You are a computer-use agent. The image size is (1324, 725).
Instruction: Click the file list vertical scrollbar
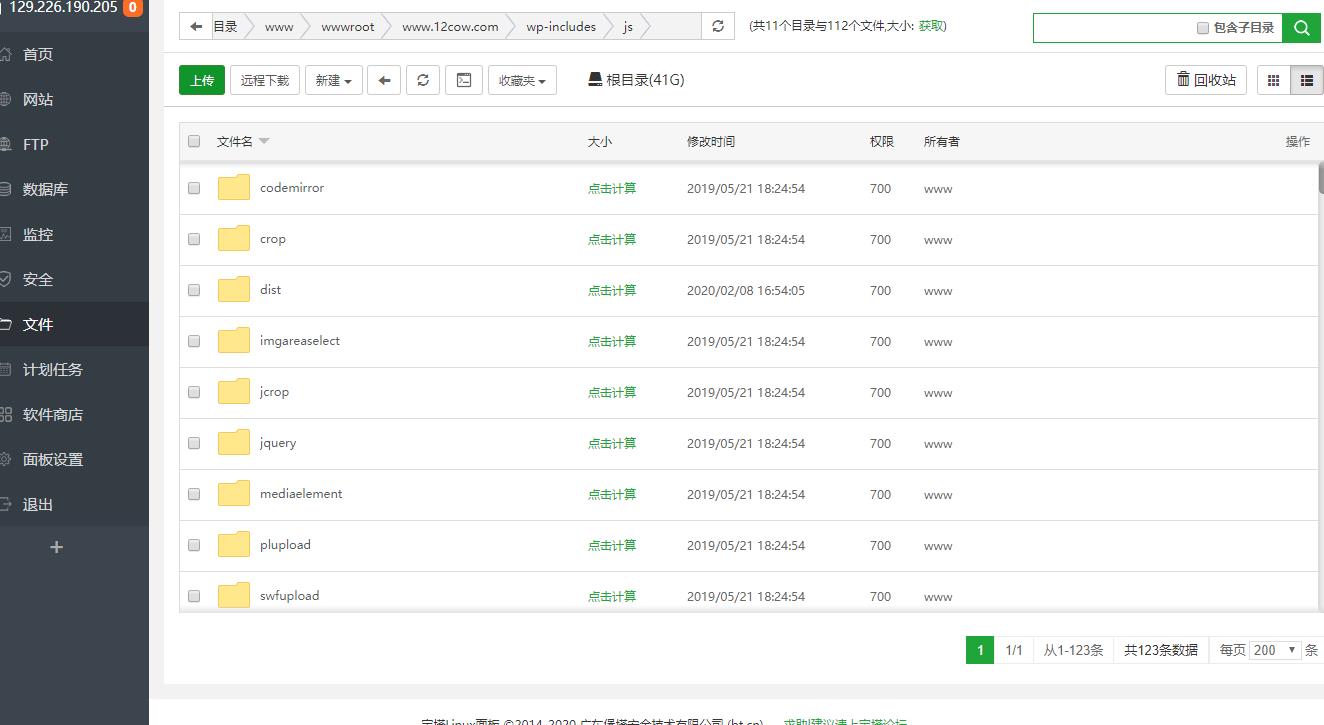click(1321, 178)
